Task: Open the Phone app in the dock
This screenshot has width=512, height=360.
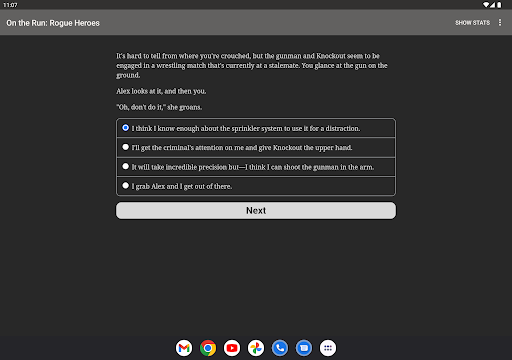Action: (280, 348)
